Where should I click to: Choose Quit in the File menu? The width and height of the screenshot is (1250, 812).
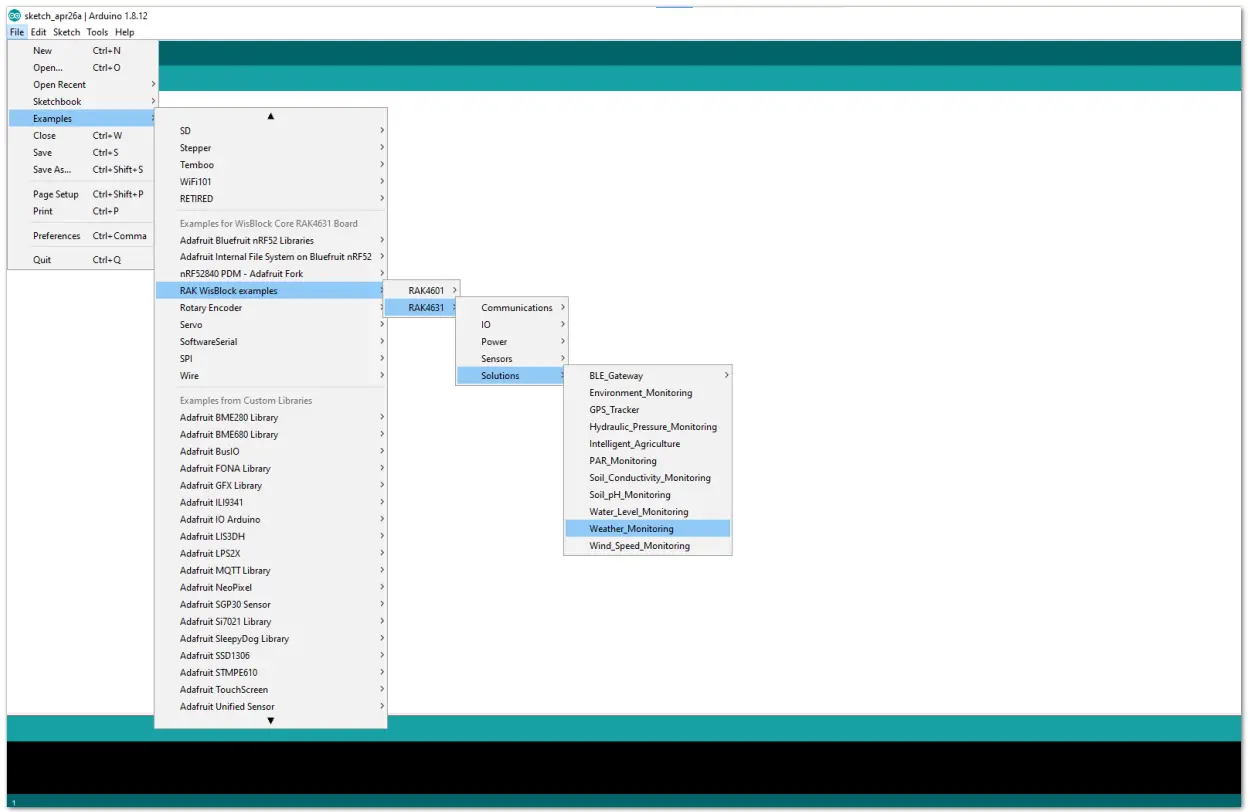pyautogui.click(x=83, y=260)
